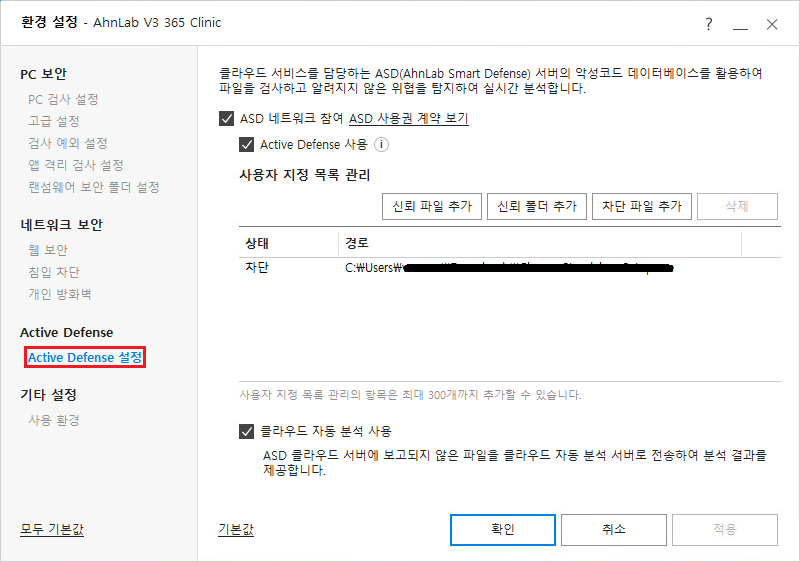800x562 pixels.
Task: Close the 환경 설정 window
Action: (772, 24)
